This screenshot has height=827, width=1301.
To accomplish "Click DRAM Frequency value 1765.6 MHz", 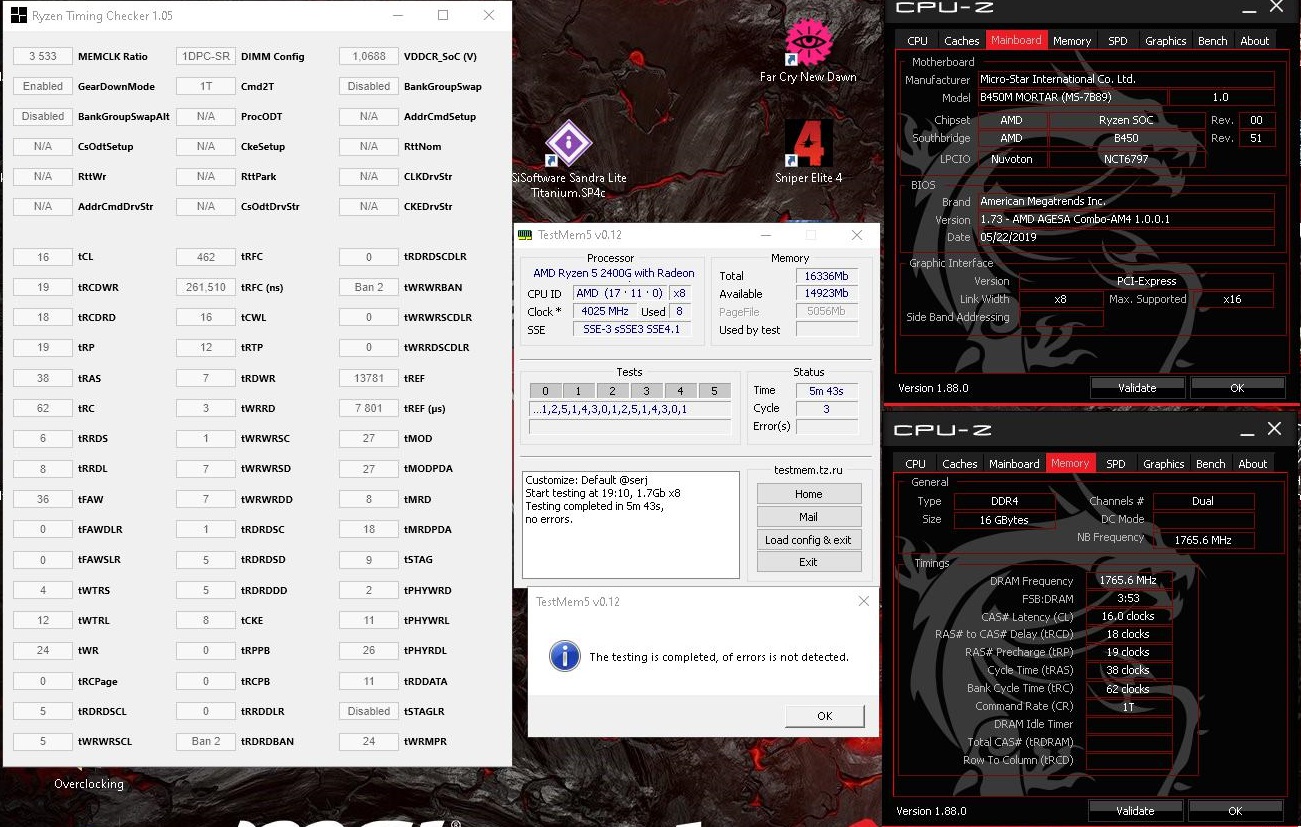I will tap(1127, 580).
